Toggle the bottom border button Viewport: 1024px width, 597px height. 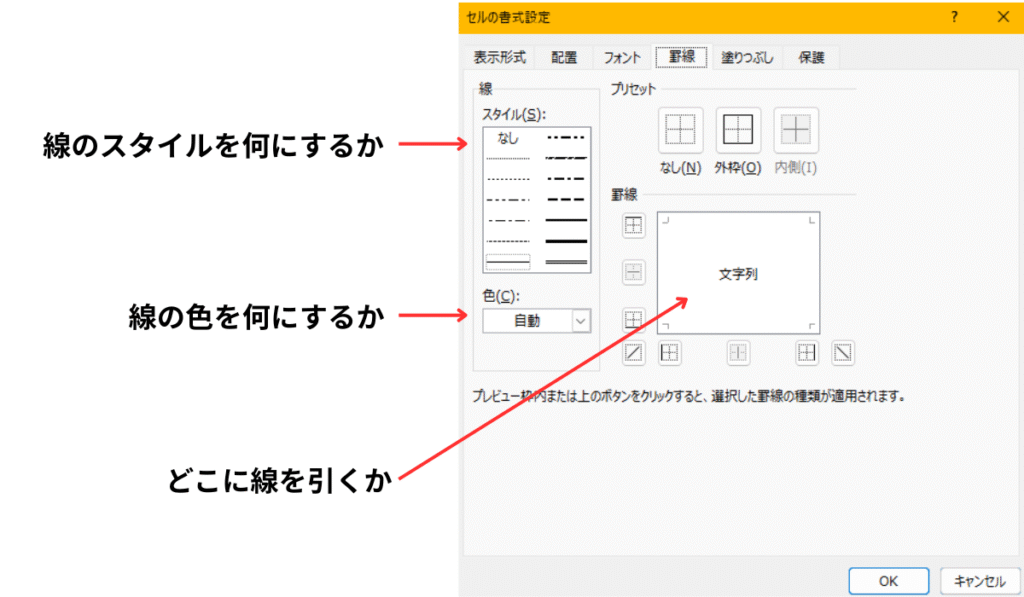(633, 320)
